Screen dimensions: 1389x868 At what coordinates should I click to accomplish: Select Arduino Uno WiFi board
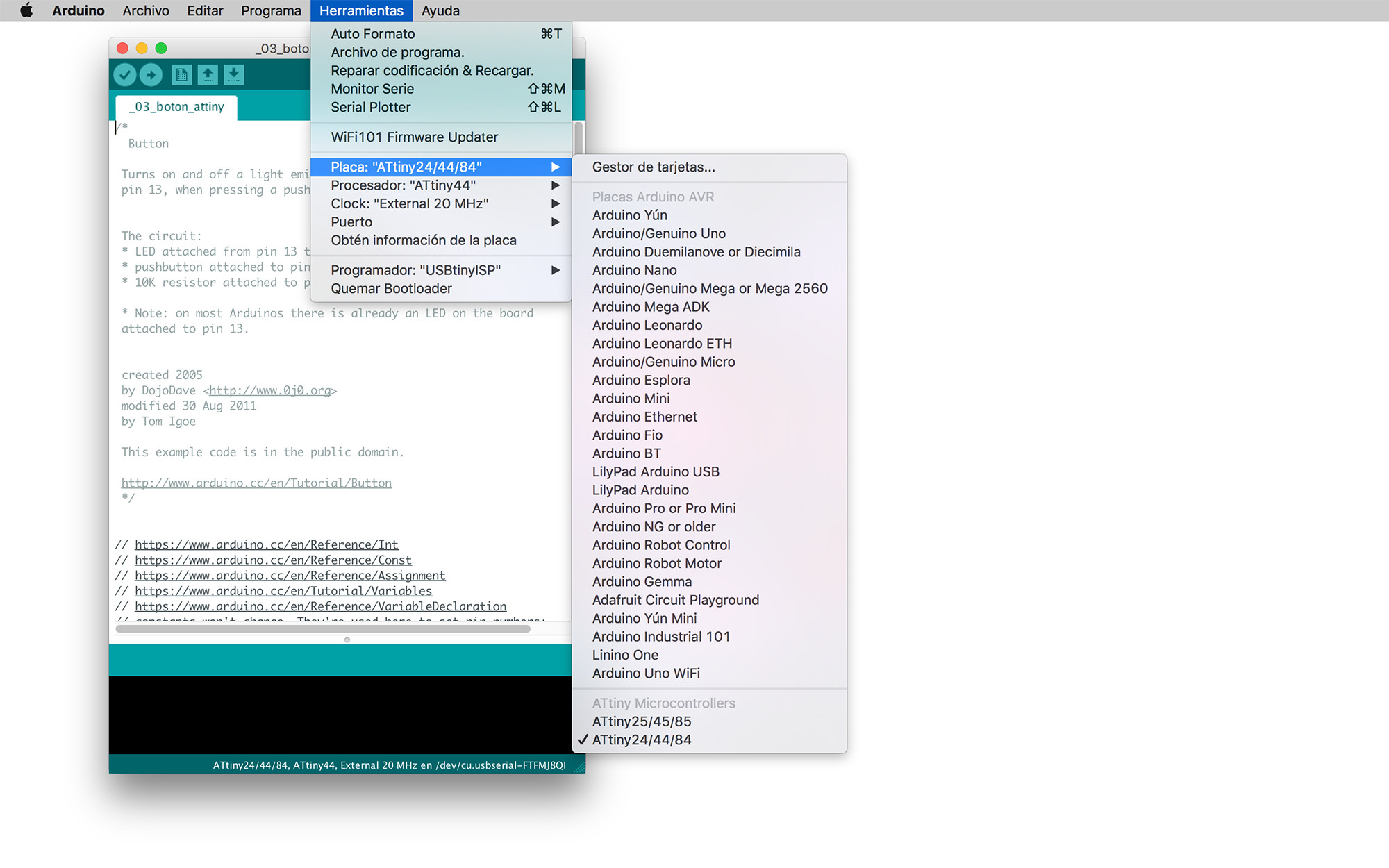pyautogui.click(x=709, y=674)
